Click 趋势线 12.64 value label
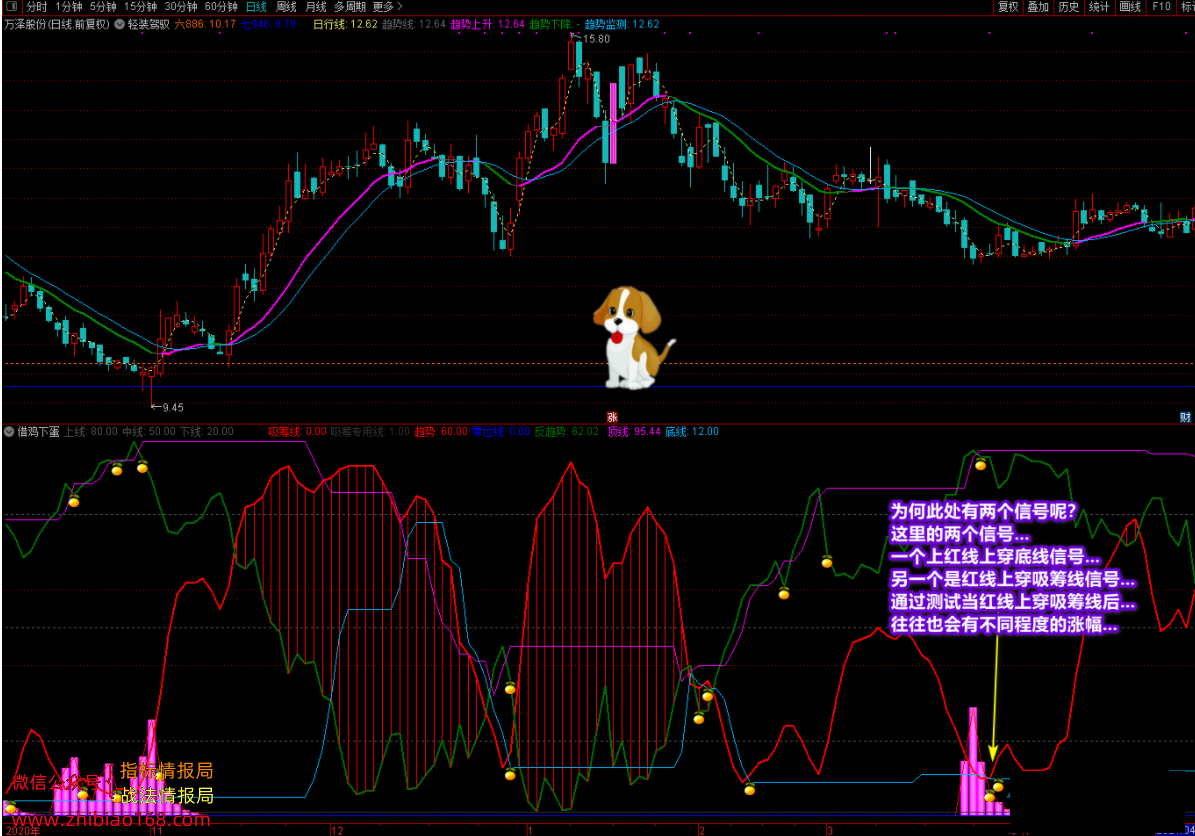This screenshot has width=1195, height=836. point(414,24)
